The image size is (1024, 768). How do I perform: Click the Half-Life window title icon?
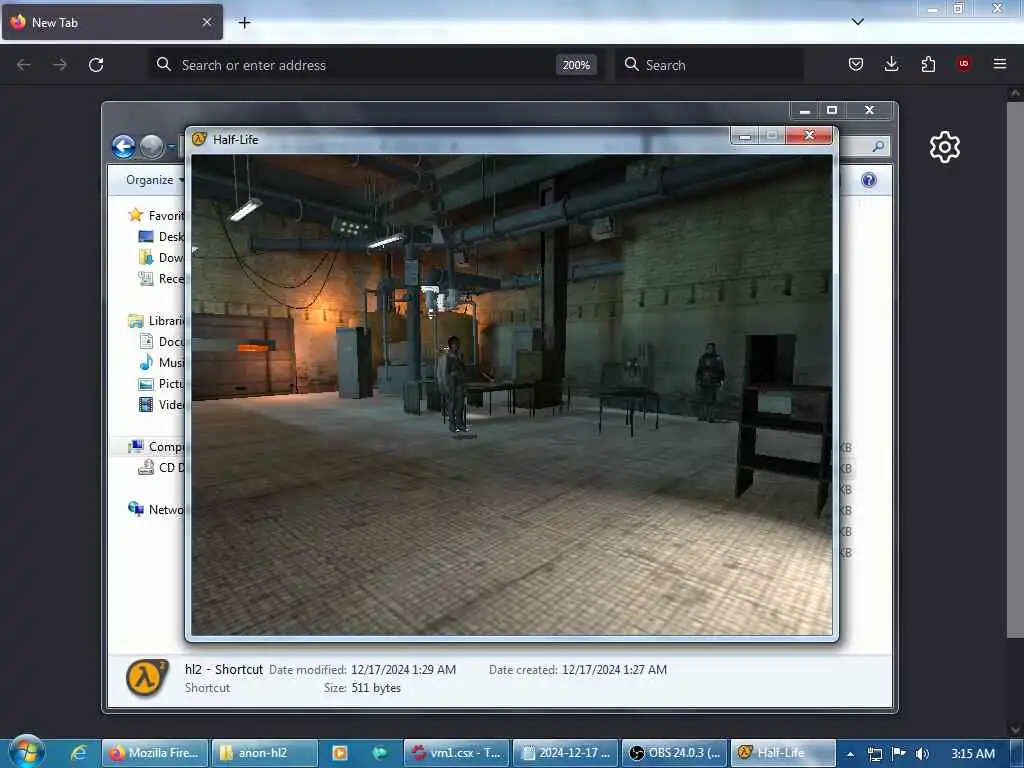[199, 138]
